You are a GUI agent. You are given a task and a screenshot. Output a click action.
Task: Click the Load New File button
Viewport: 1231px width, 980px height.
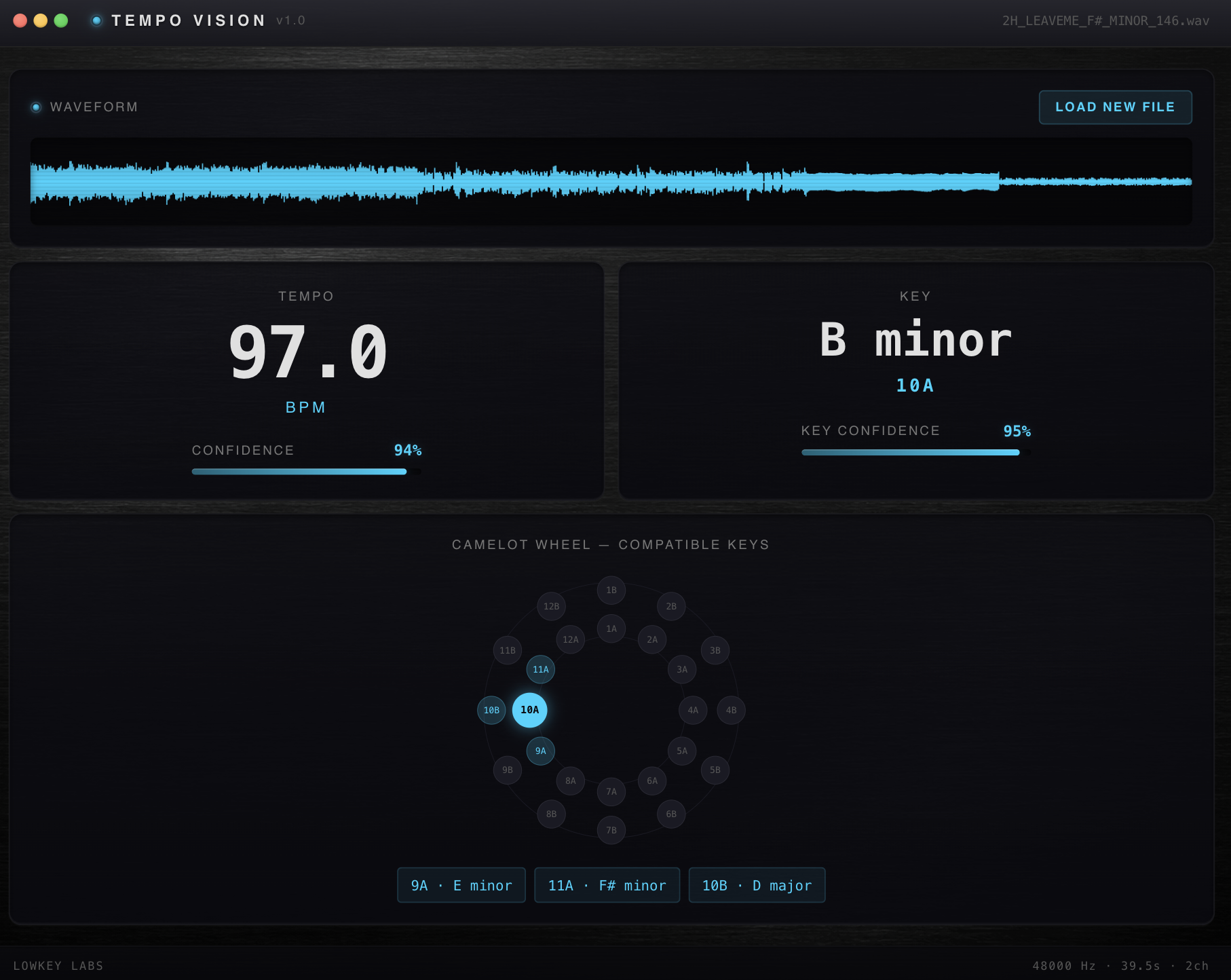point(1115,107)
